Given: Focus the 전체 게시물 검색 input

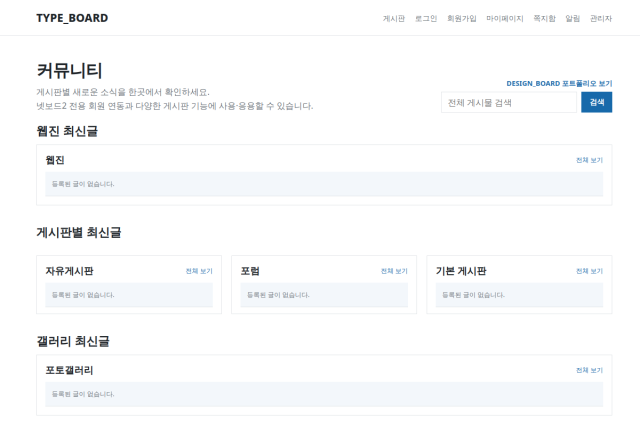Looking at the screenshot, I should 509,102.
